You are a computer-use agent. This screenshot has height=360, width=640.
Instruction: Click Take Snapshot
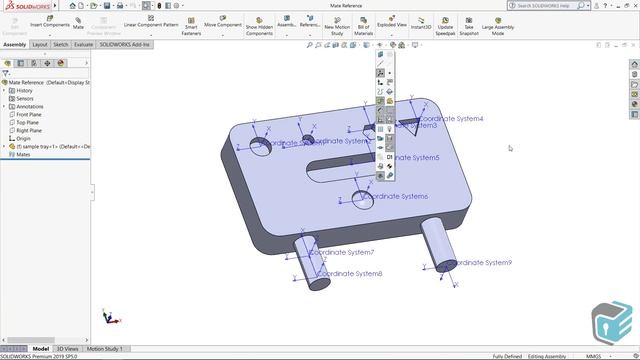[x=469, y=26]
